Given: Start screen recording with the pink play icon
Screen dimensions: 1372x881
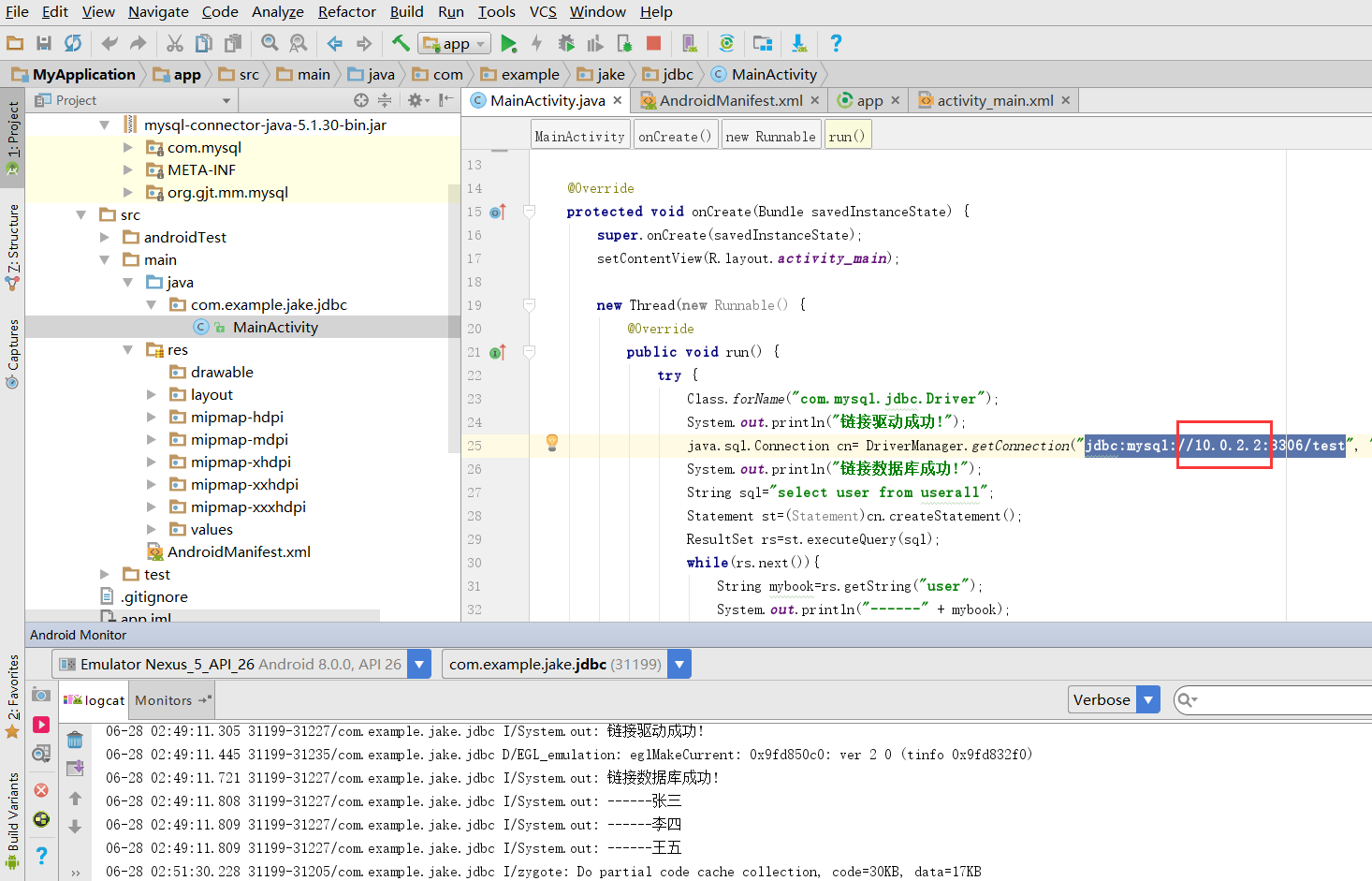Looking at the screenshot, I should [x=41, y=725].
